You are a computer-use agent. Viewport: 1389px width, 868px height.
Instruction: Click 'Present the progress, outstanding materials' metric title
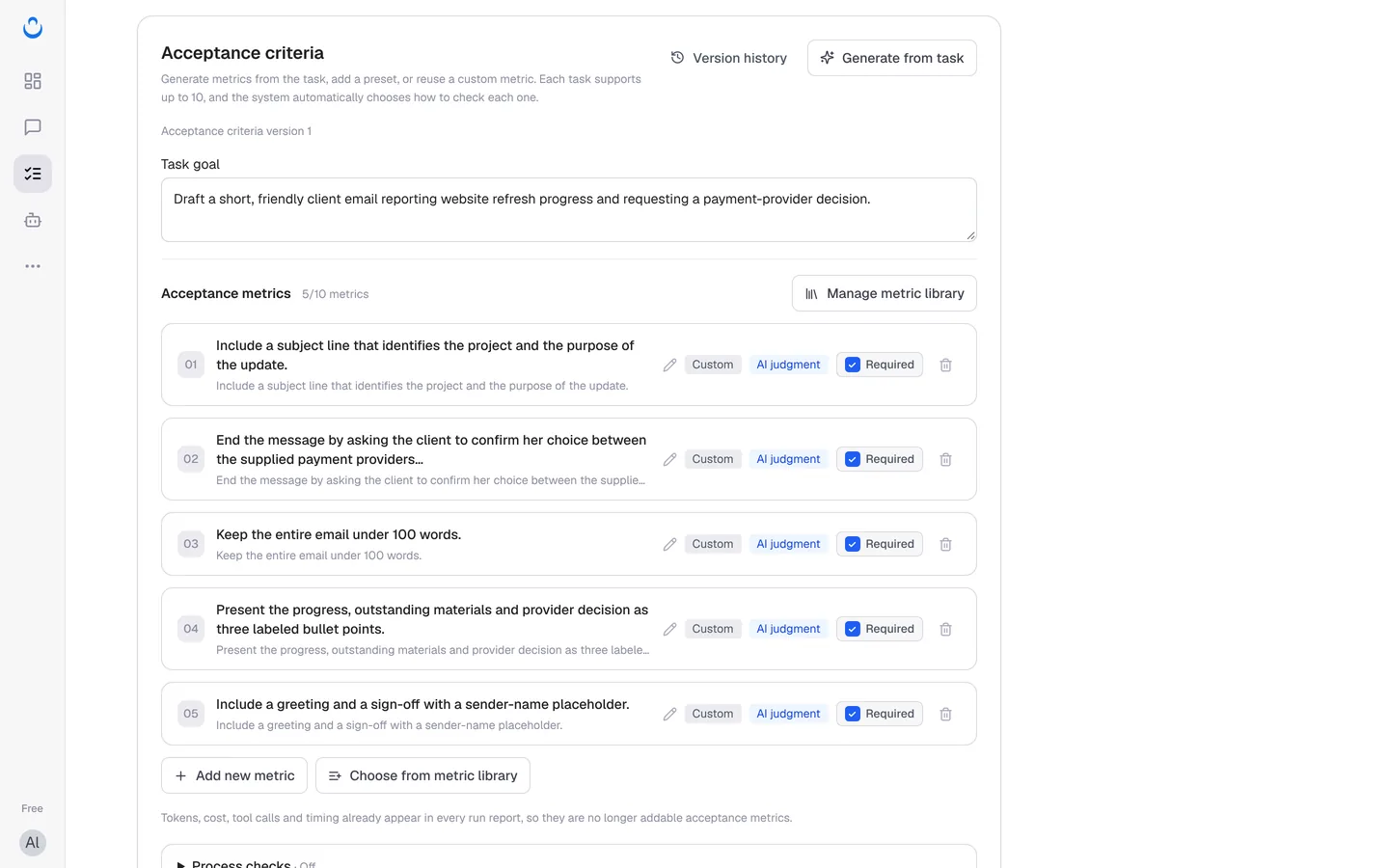[x=432, y=619]
